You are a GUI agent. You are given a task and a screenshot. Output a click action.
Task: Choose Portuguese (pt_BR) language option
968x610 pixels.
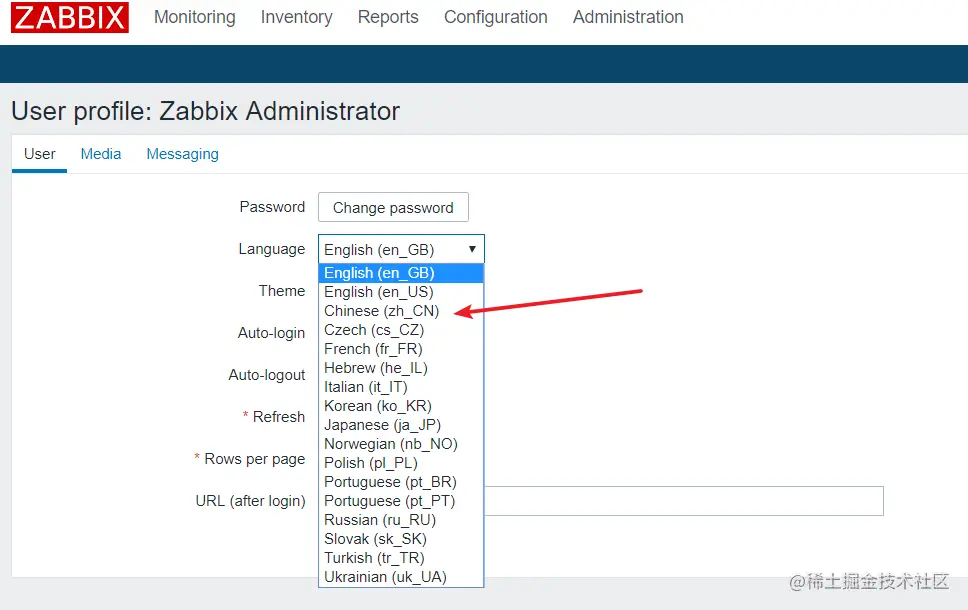(x=401, y=482)
